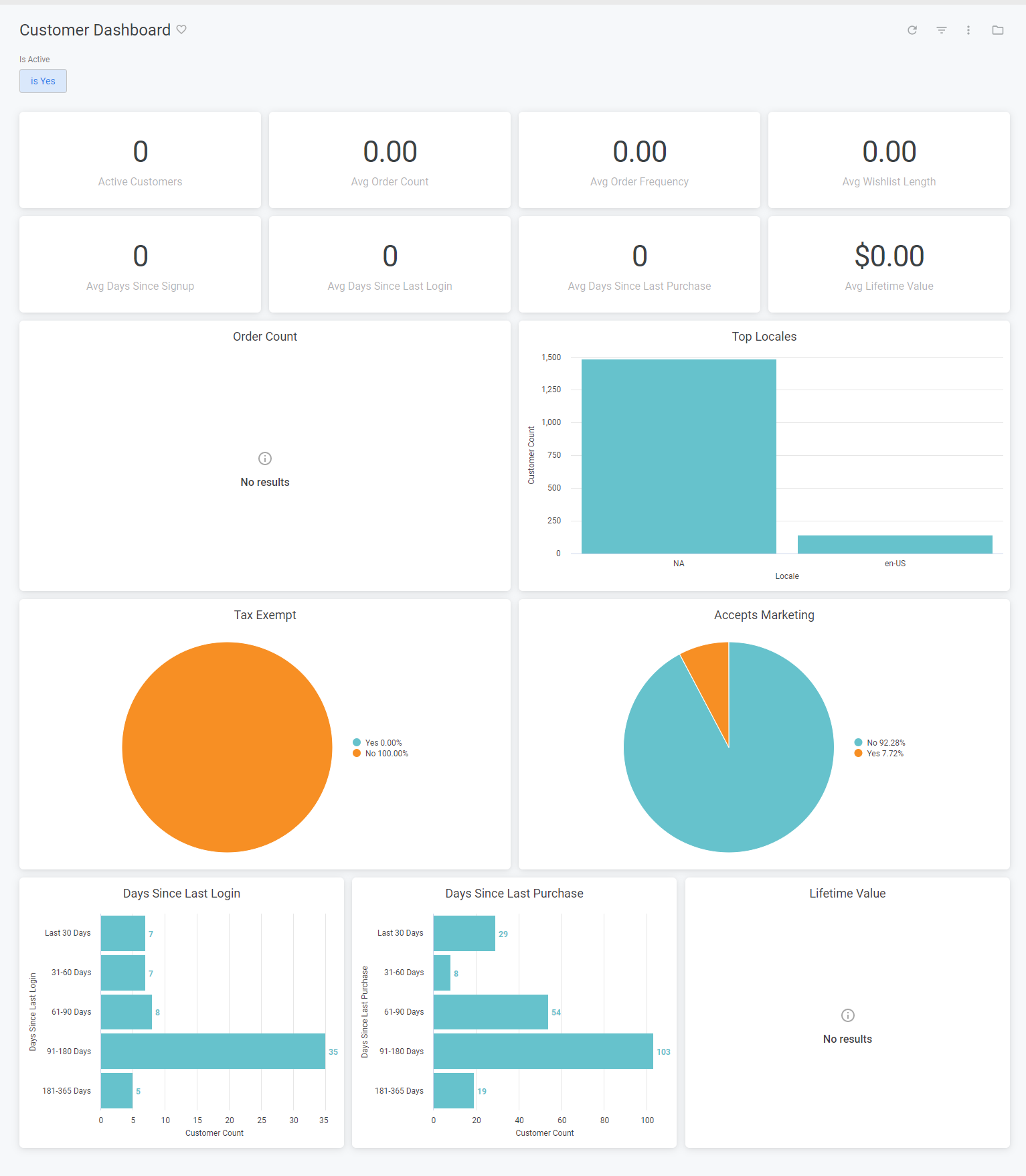Viewport: 1026px width, 1176px height.
Task: Click the Avg Days Since Signup value
Action: point(140,256)
